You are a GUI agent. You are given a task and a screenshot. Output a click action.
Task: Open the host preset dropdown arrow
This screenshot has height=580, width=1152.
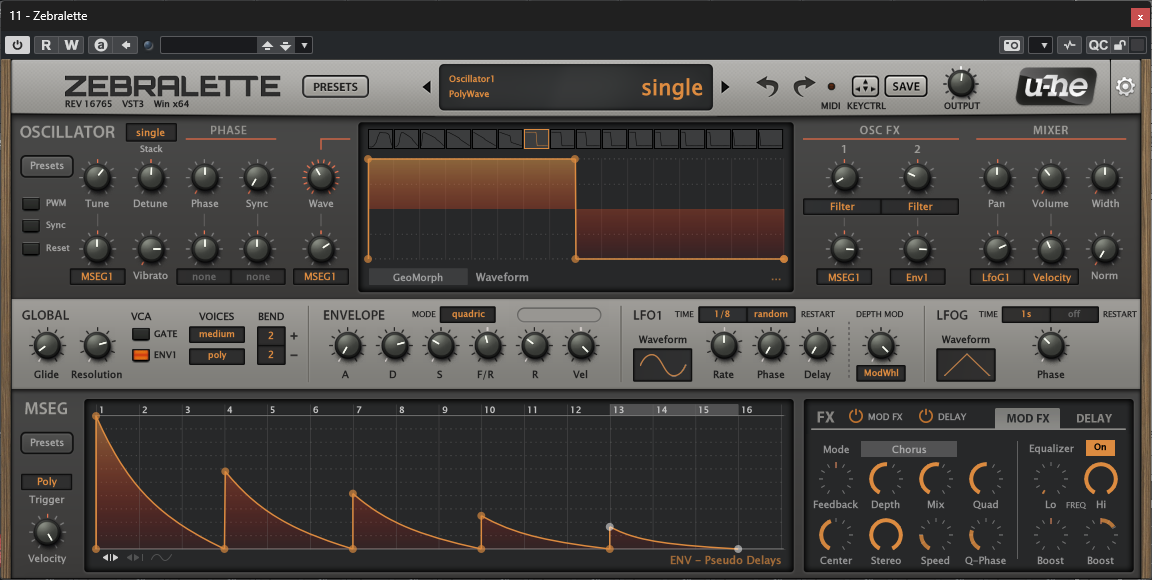click(304, 46)
